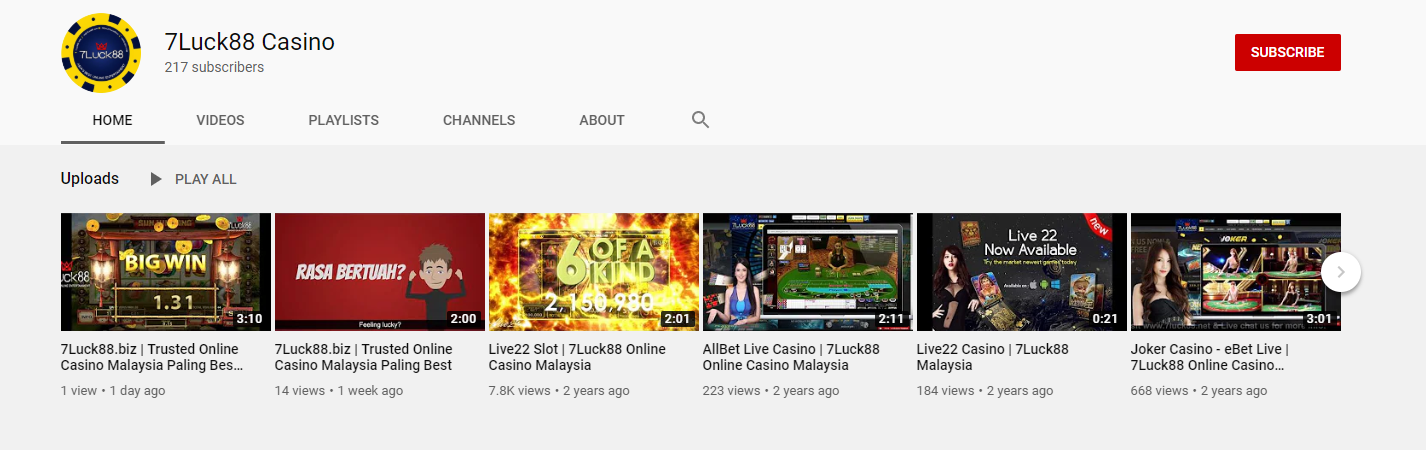Viewport: 1426px width, 450px height.
Task: Click the Uploads section heading
Action: coord(90,179)
